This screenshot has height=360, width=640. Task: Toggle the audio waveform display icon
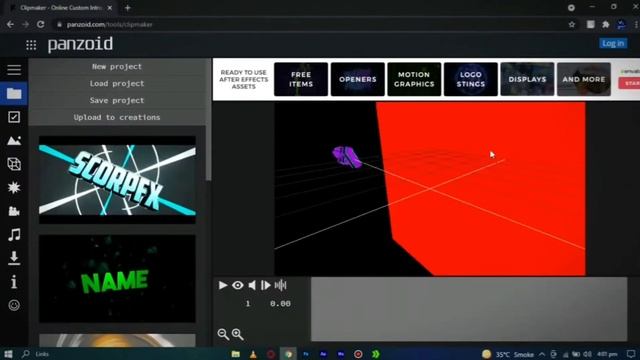click(x=280, y=285)
